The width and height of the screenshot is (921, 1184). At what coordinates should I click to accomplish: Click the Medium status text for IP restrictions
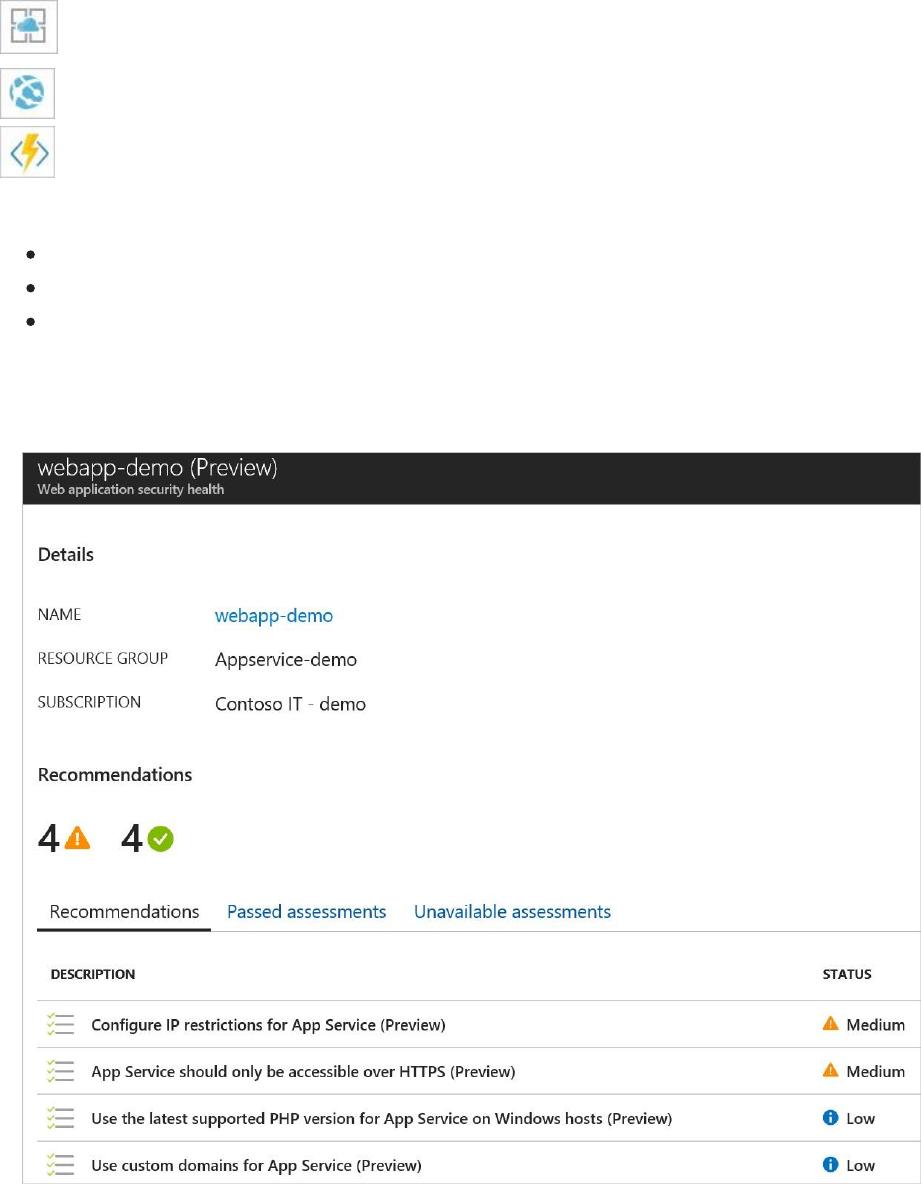point(875,1025)
